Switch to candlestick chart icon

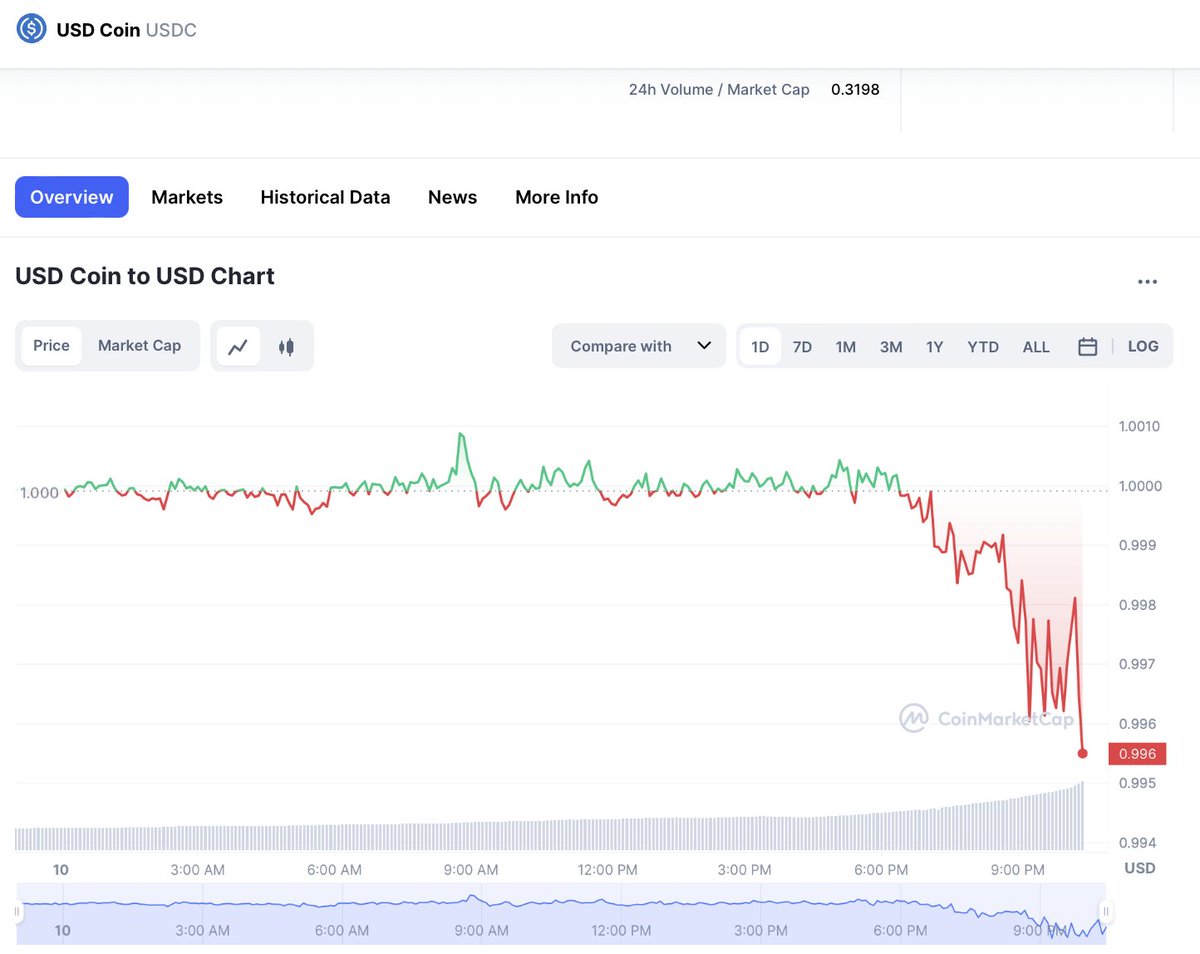pyautogui.click(x=287, y=346)
